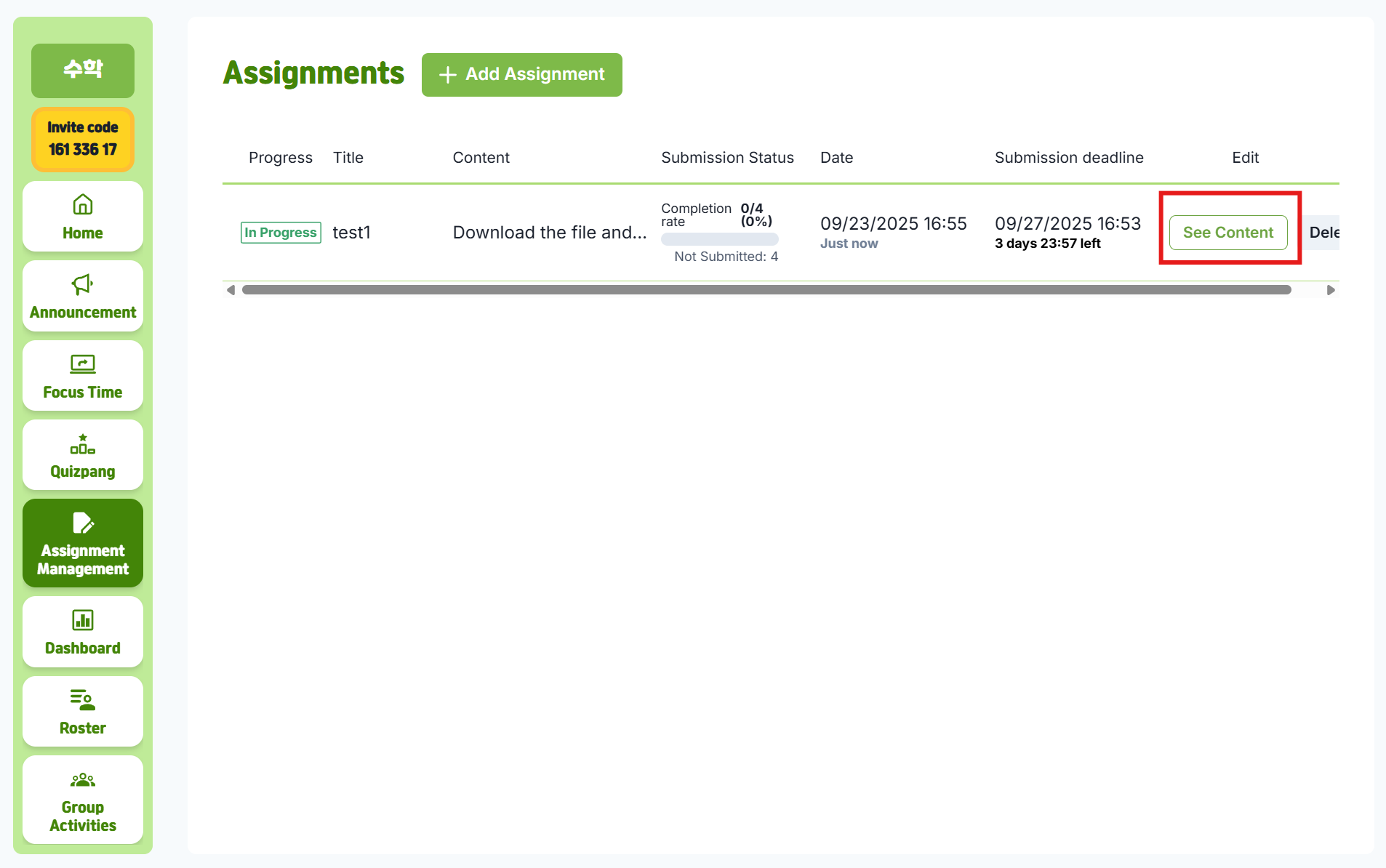
Task: Open the Roster list icon
Action: pos(83,700)
